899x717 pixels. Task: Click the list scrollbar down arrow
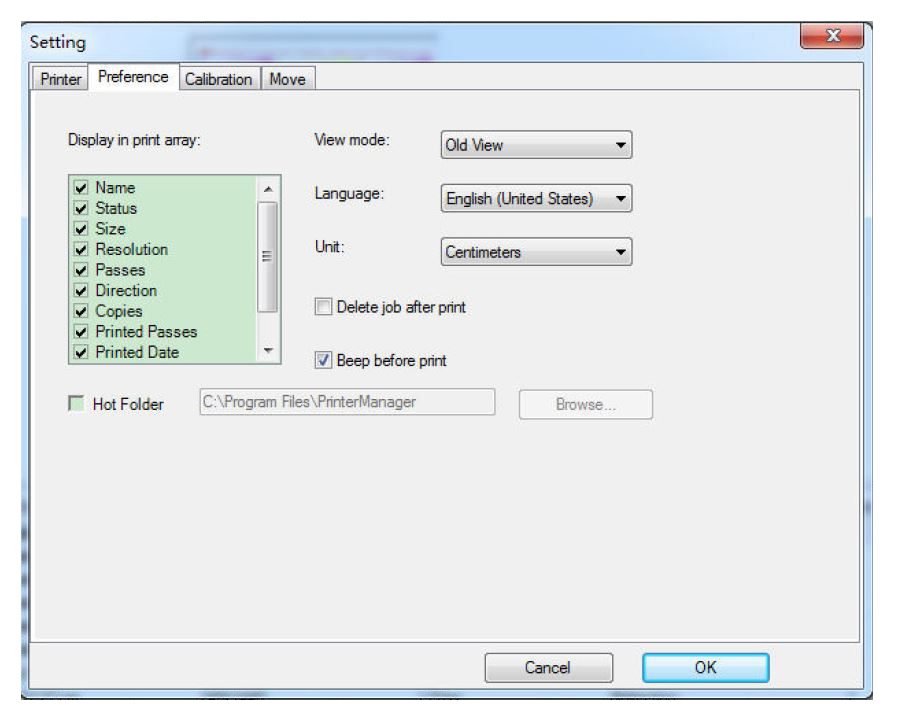(x=266, y=351)
